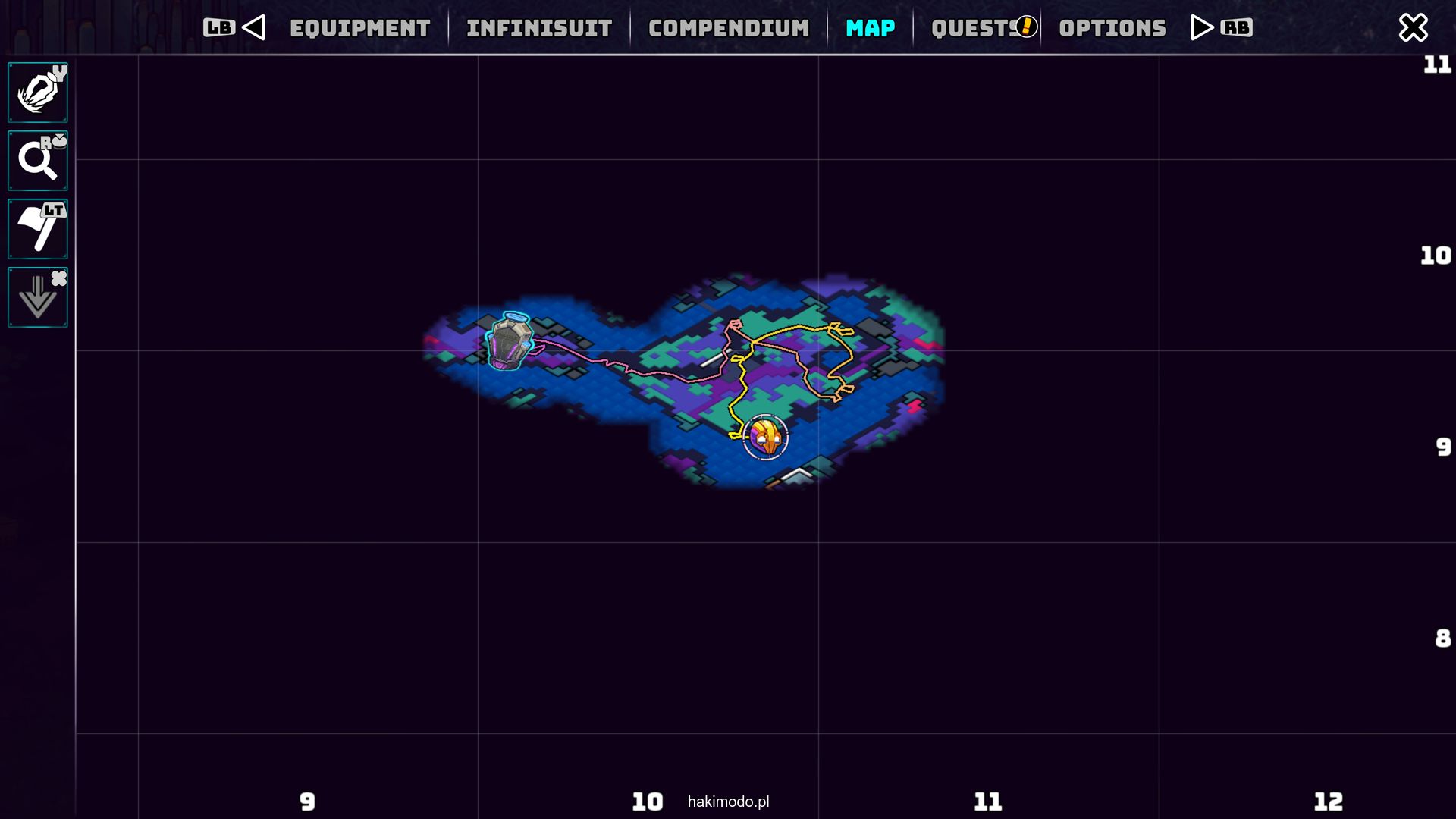Click the flag waypoint marker icon
The image size is (1456, 819).
click(37, 229)
